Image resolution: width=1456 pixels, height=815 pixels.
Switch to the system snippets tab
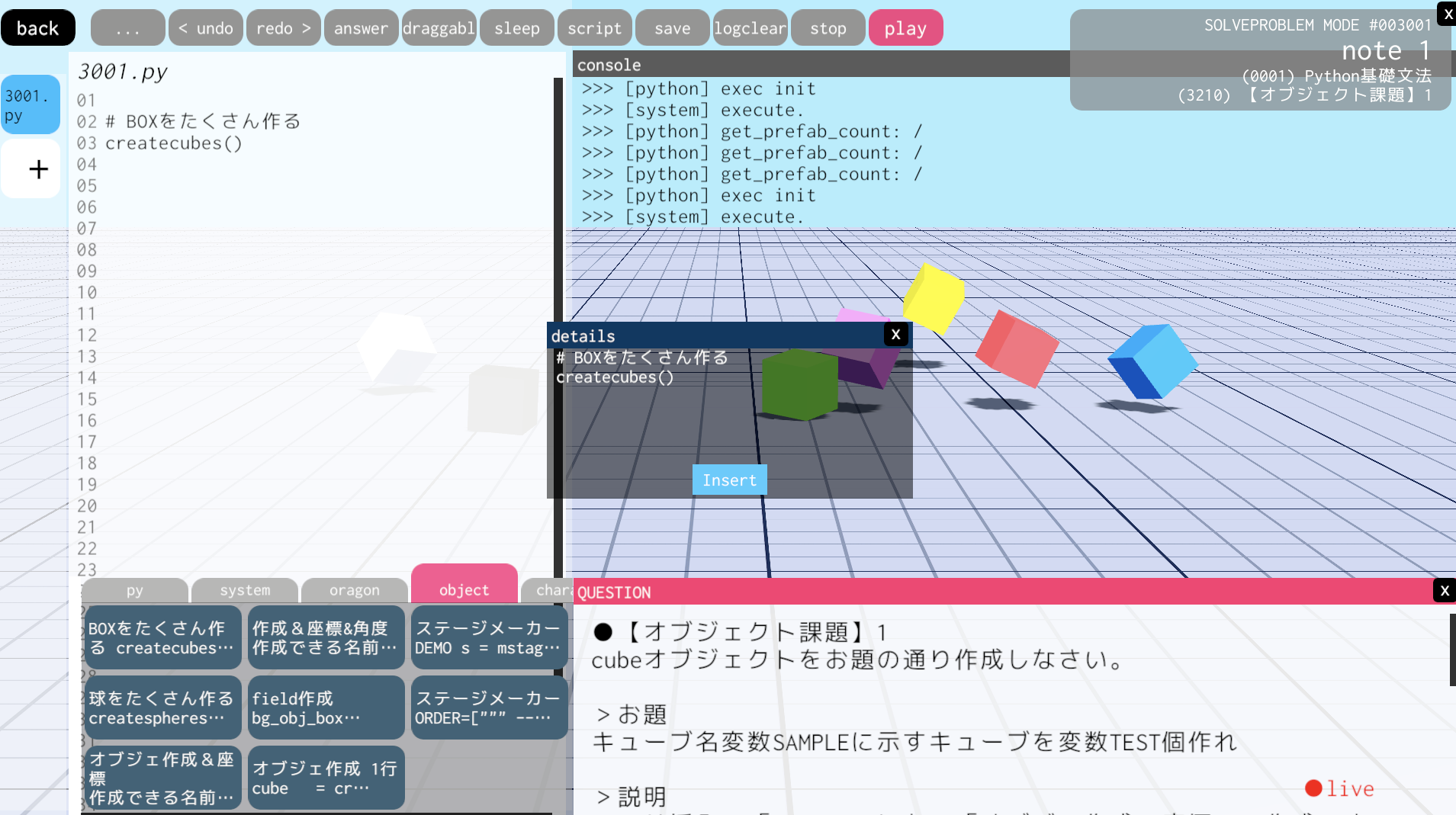pos(245,590)
